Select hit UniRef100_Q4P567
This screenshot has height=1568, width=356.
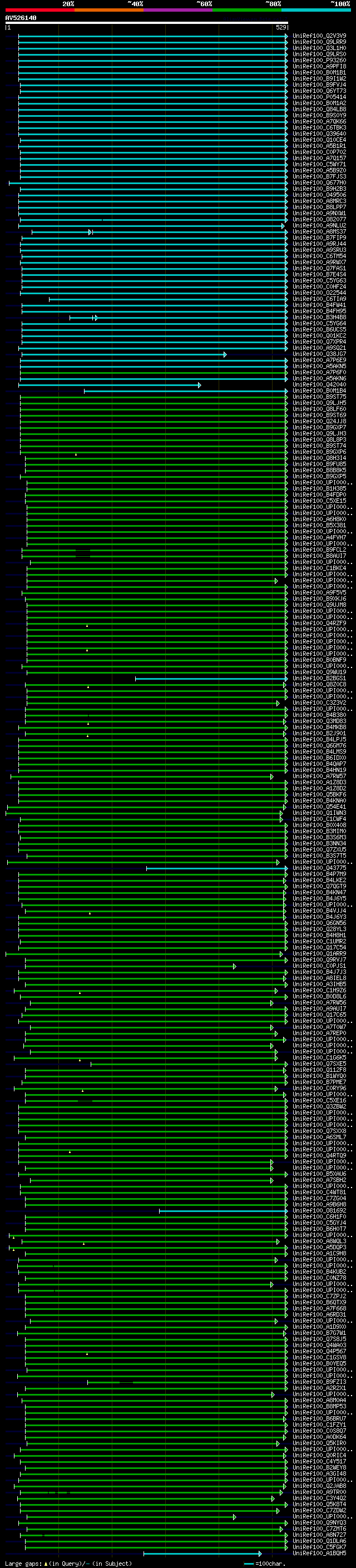click(x=319, y=1351)
